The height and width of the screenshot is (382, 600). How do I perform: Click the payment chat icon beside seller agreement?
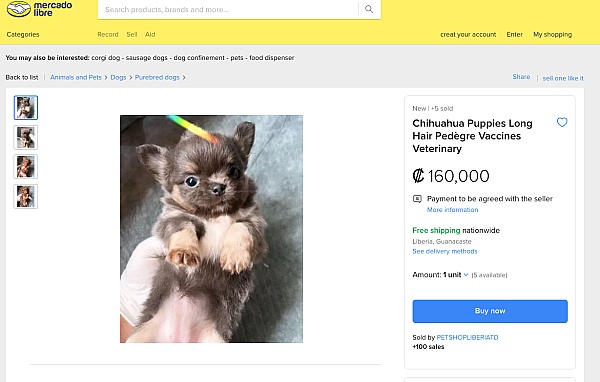coord(417,199)
